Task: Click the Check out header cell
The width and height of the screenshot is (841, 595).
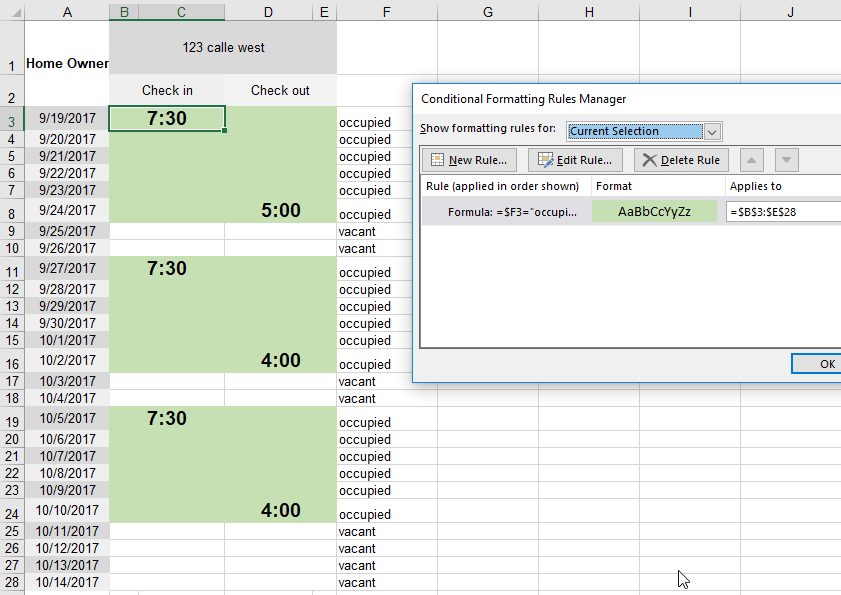Action: coord(280,90)
